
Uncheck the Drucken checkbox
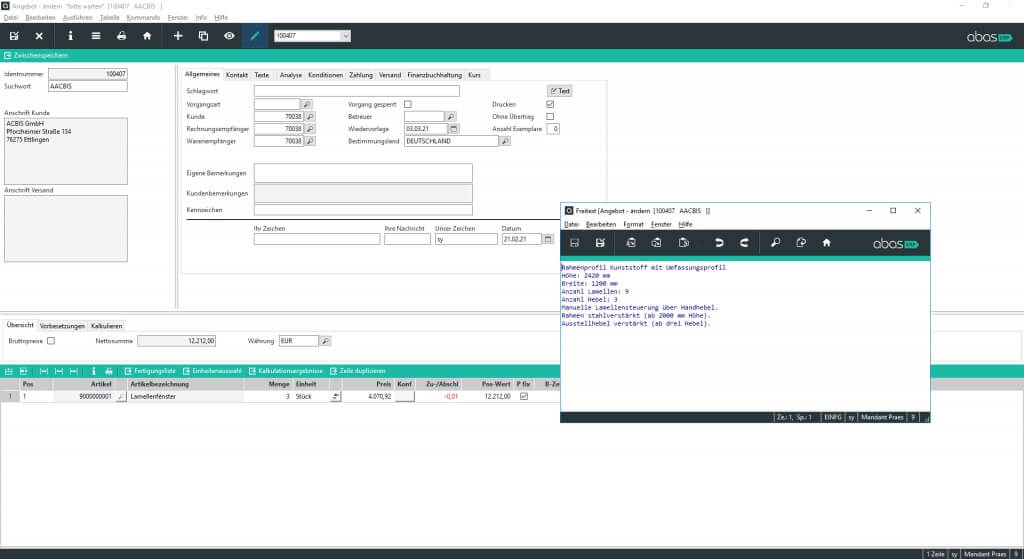[x=550, y=104]
